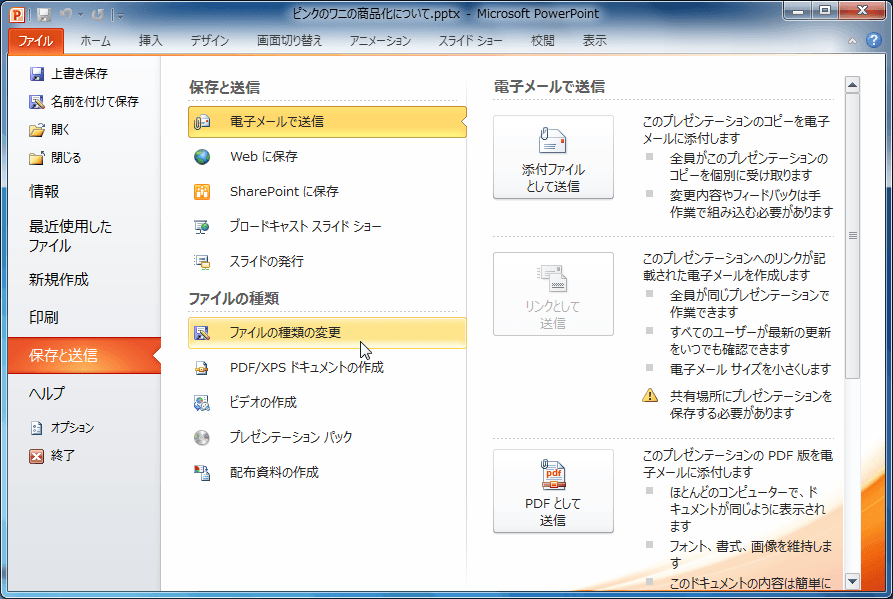Click the Undo arrow in title bar
893x599 pixels.
pos(67,14)
